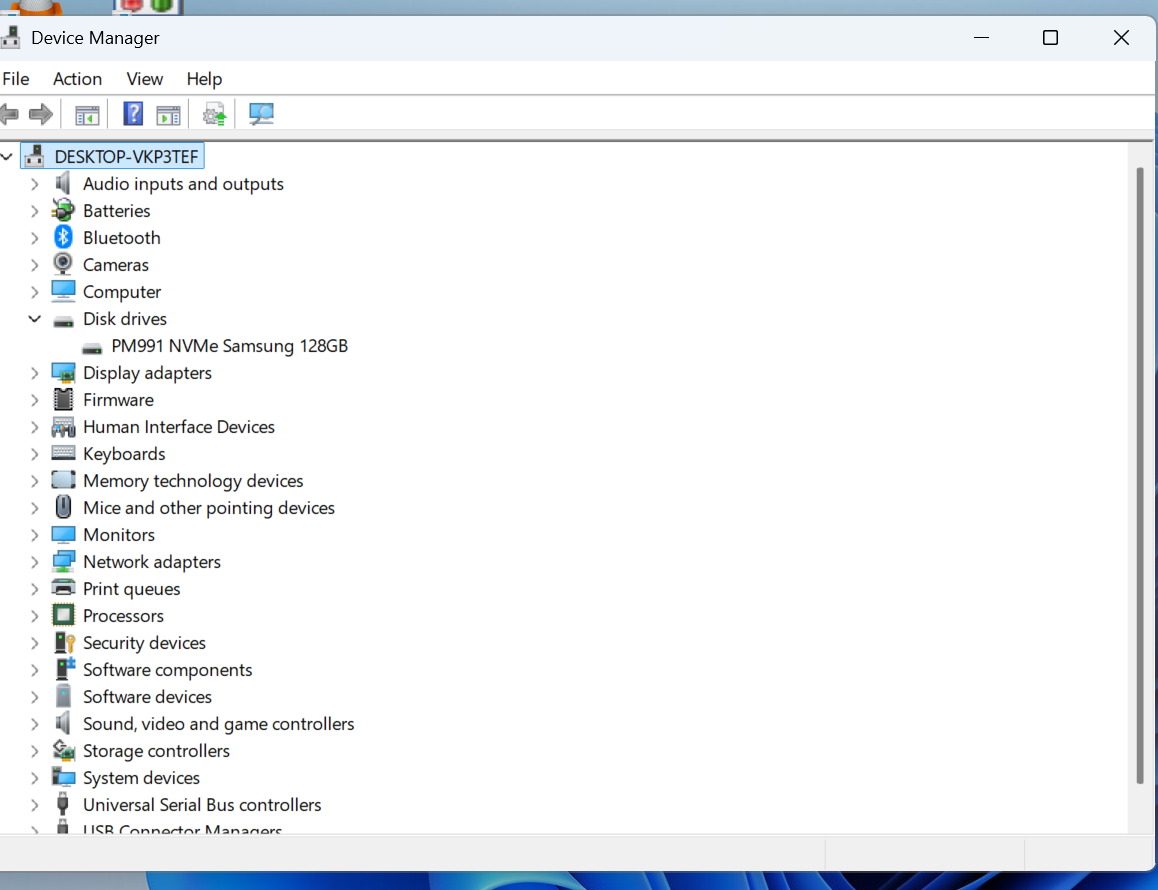Viewport: 1158px width, 890px height.
Task: Click the Cameras webcam icon
Action: (63, 265)
